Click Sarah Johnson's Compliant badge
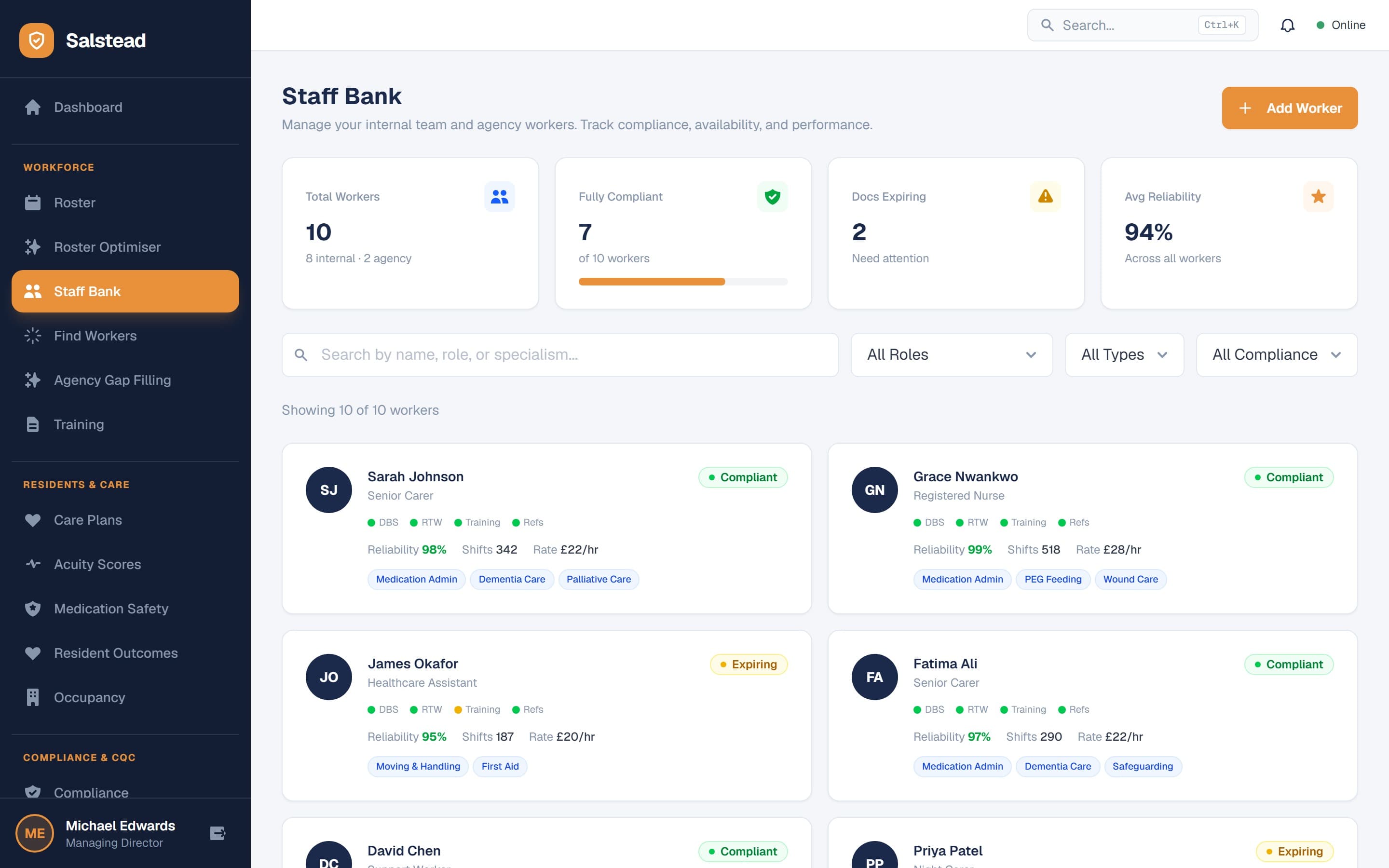The width and height of the screenshot is (1389, 868). (743, 477)
